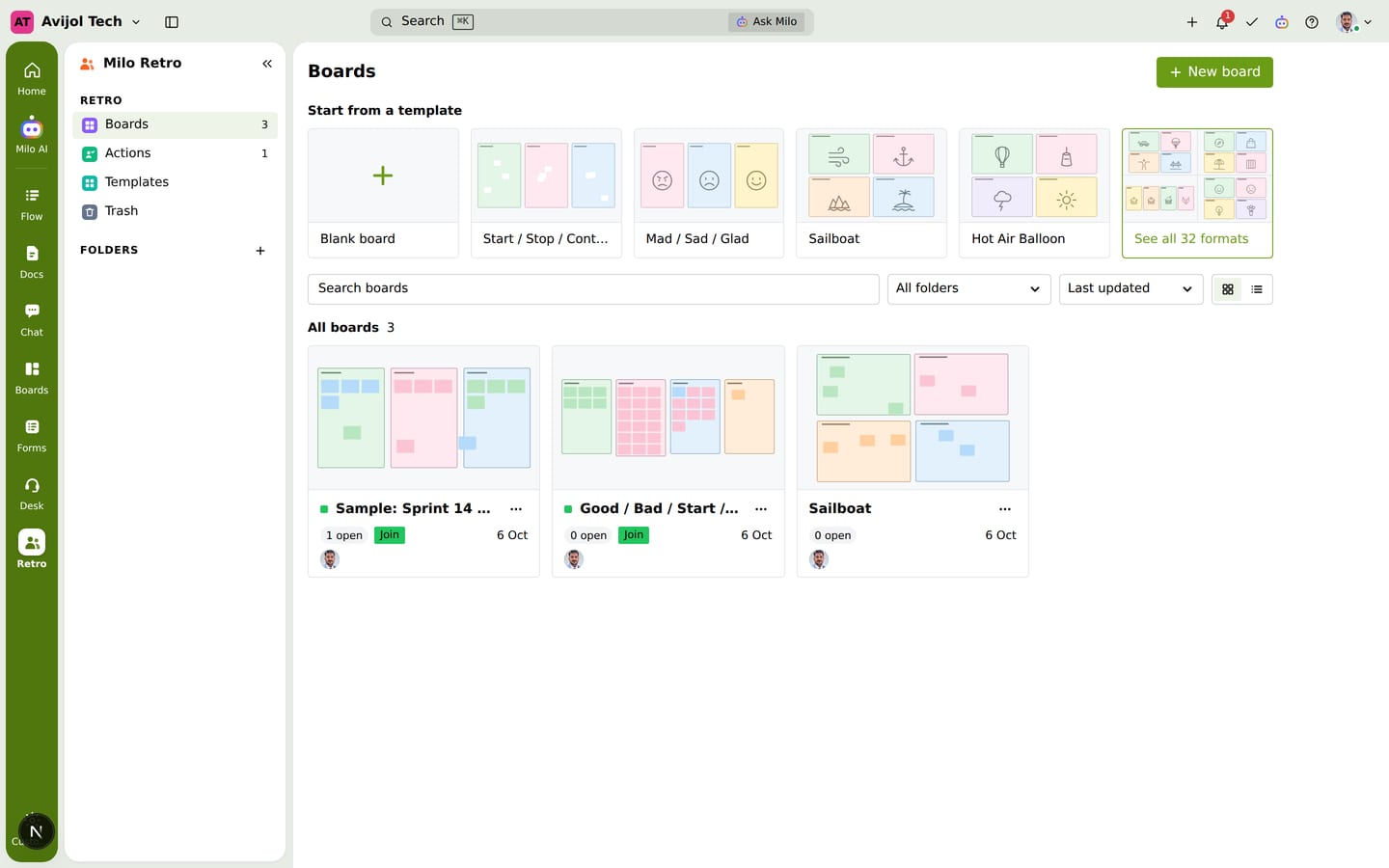
Task: Expand the Avijol Tech workspace switcher
Action: click(76, 21)
